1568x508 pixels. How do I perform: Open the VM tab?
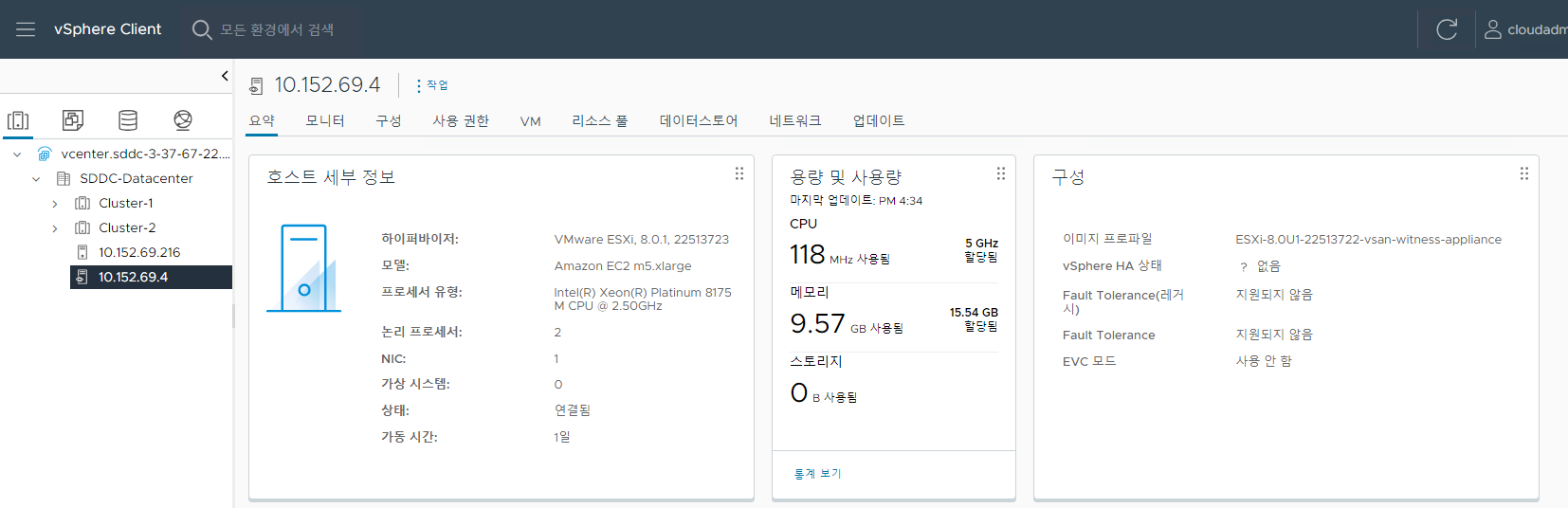[530, 121]
